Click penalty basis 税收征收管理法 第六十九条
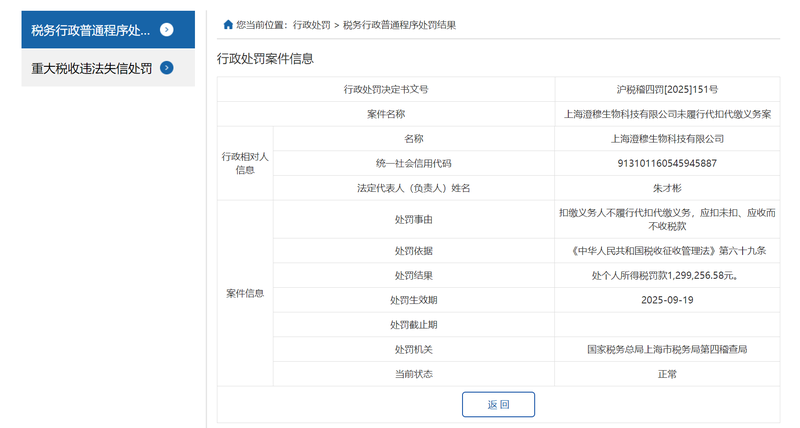Screen dimensions: 800x428 tap(667, 251)
